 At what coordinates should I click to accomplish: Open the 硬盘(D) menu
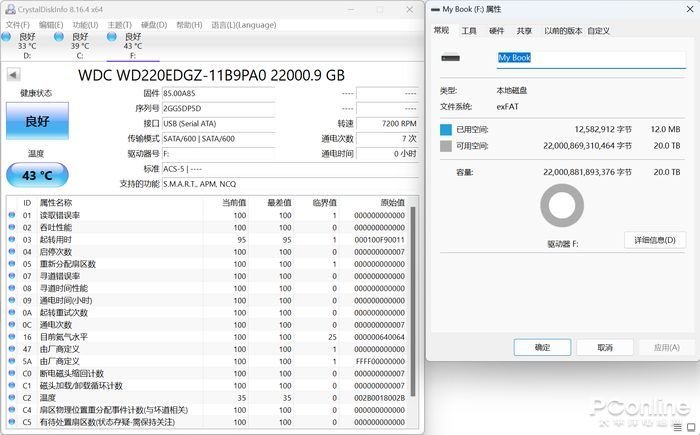point(154,25)
